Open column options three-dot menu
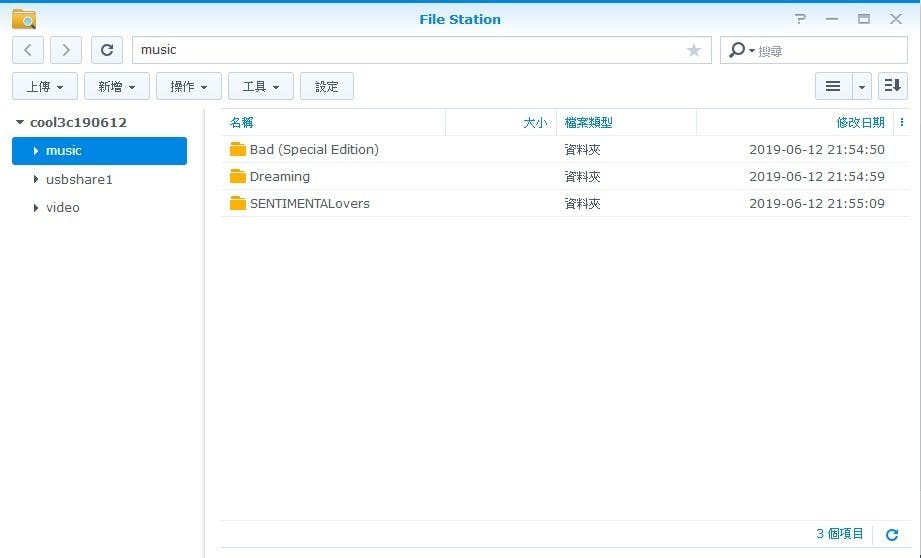 tap(902, 122)
